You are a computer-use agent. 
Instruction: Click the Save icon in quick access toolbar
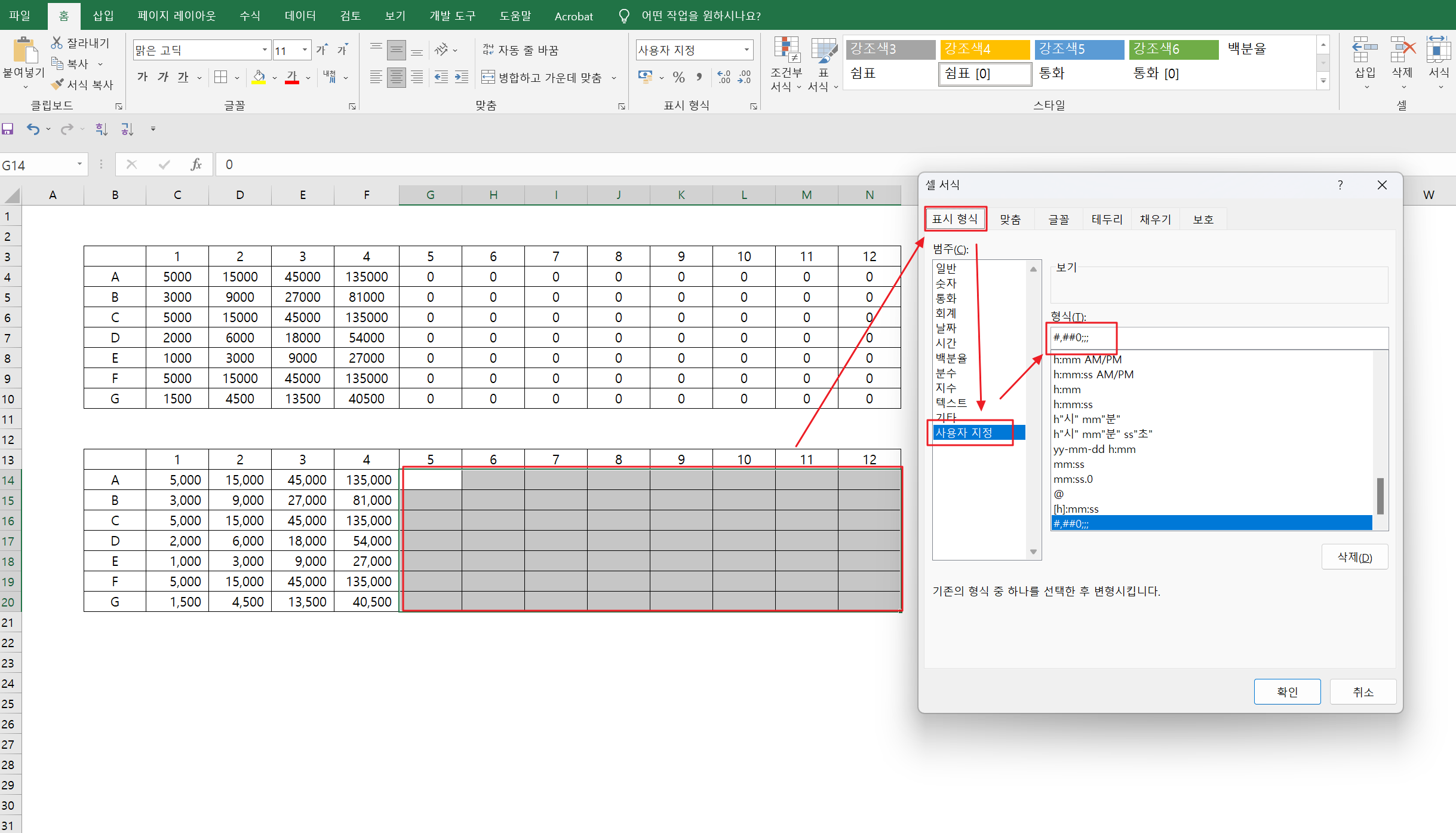(x=8, y=129)
